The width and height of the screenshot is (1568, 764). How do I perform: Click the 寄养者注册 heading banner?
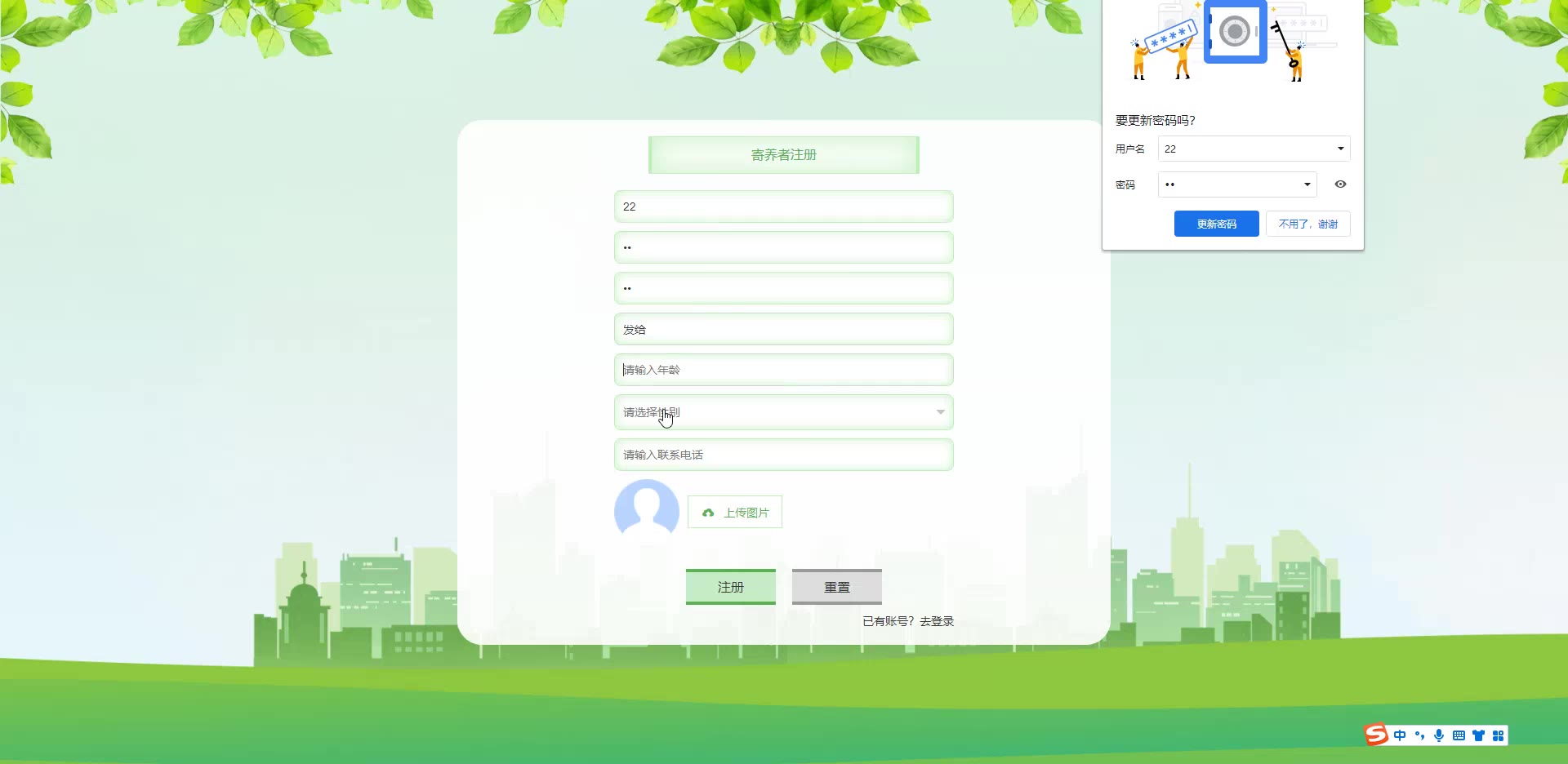coord(783,155)
